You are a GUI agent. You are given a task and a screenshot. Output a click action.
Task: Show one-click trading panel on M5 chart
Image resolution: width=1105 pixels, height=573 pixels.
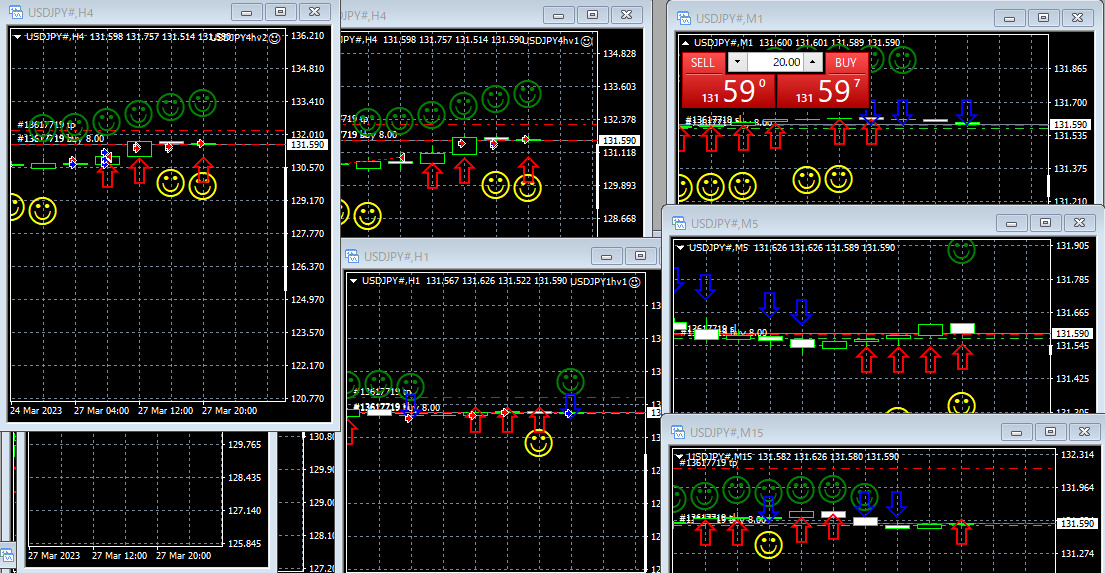click(681, 247)
